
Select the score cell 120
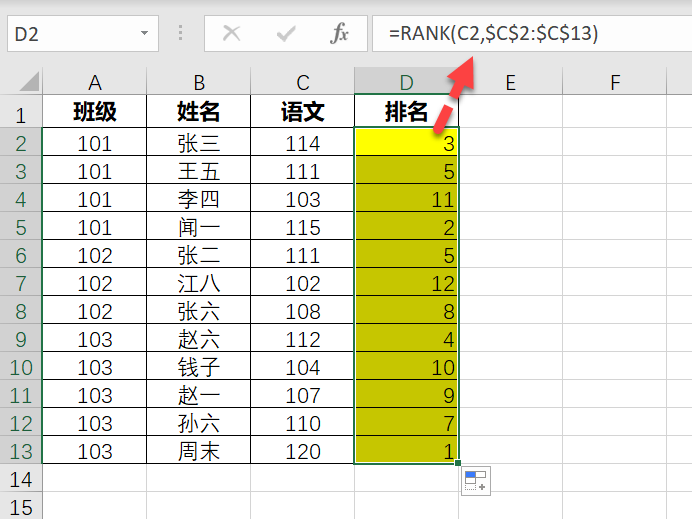coord(303,451)
